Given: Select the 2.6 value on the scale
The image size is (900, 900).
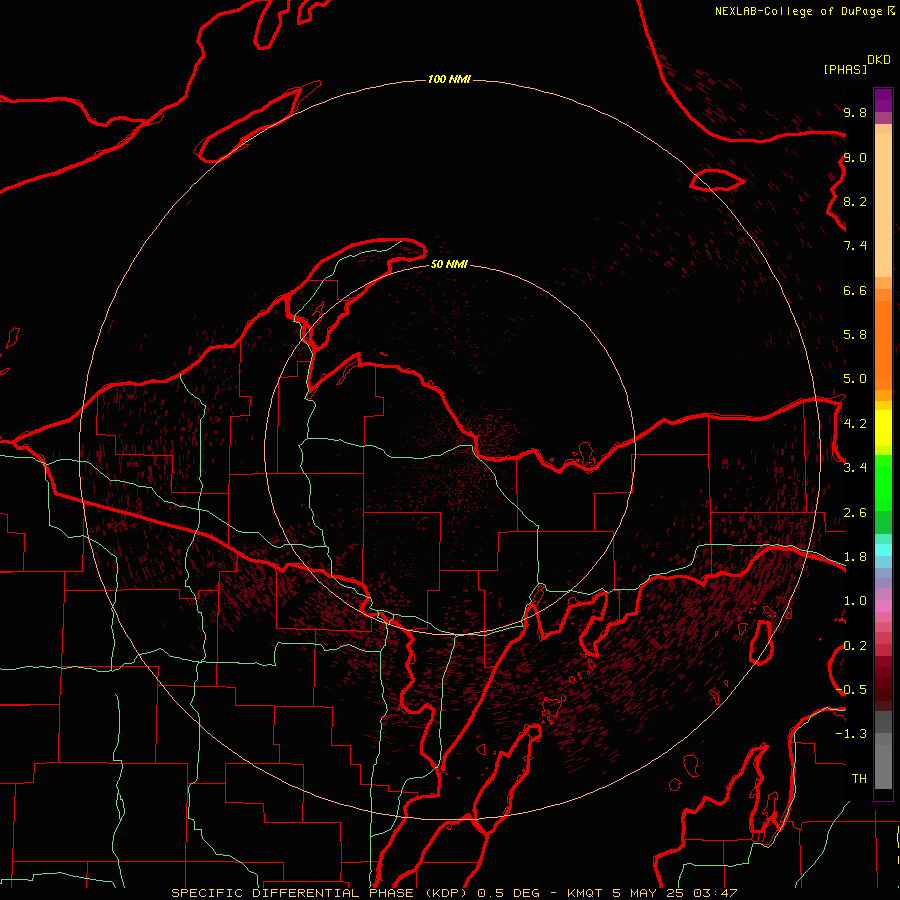Looking at the screenshot, I should pyautogui.click(x=855, y=513).
